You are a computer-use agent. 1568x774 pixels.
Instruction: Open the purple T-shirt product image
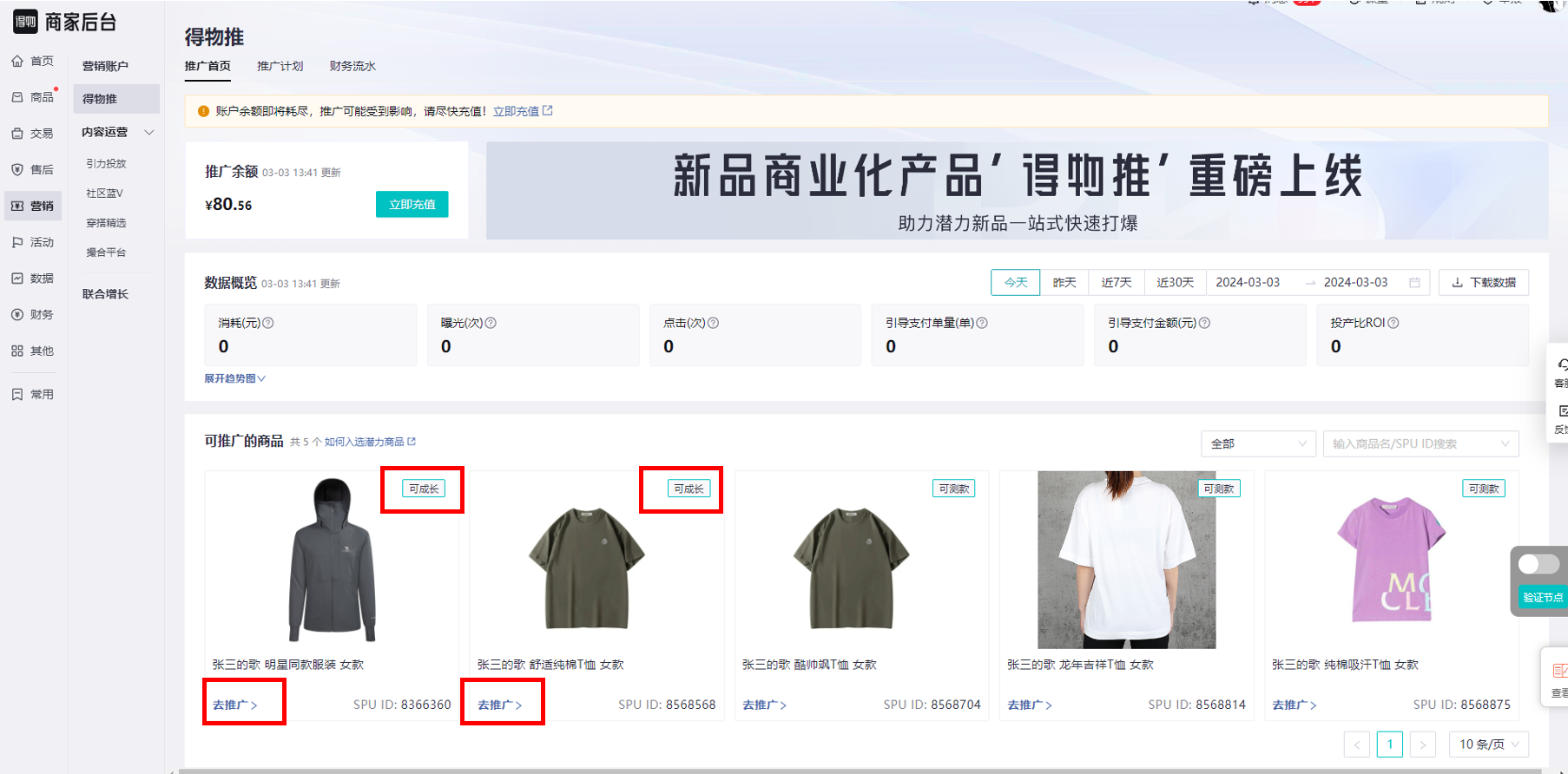tap(1391, 560)
